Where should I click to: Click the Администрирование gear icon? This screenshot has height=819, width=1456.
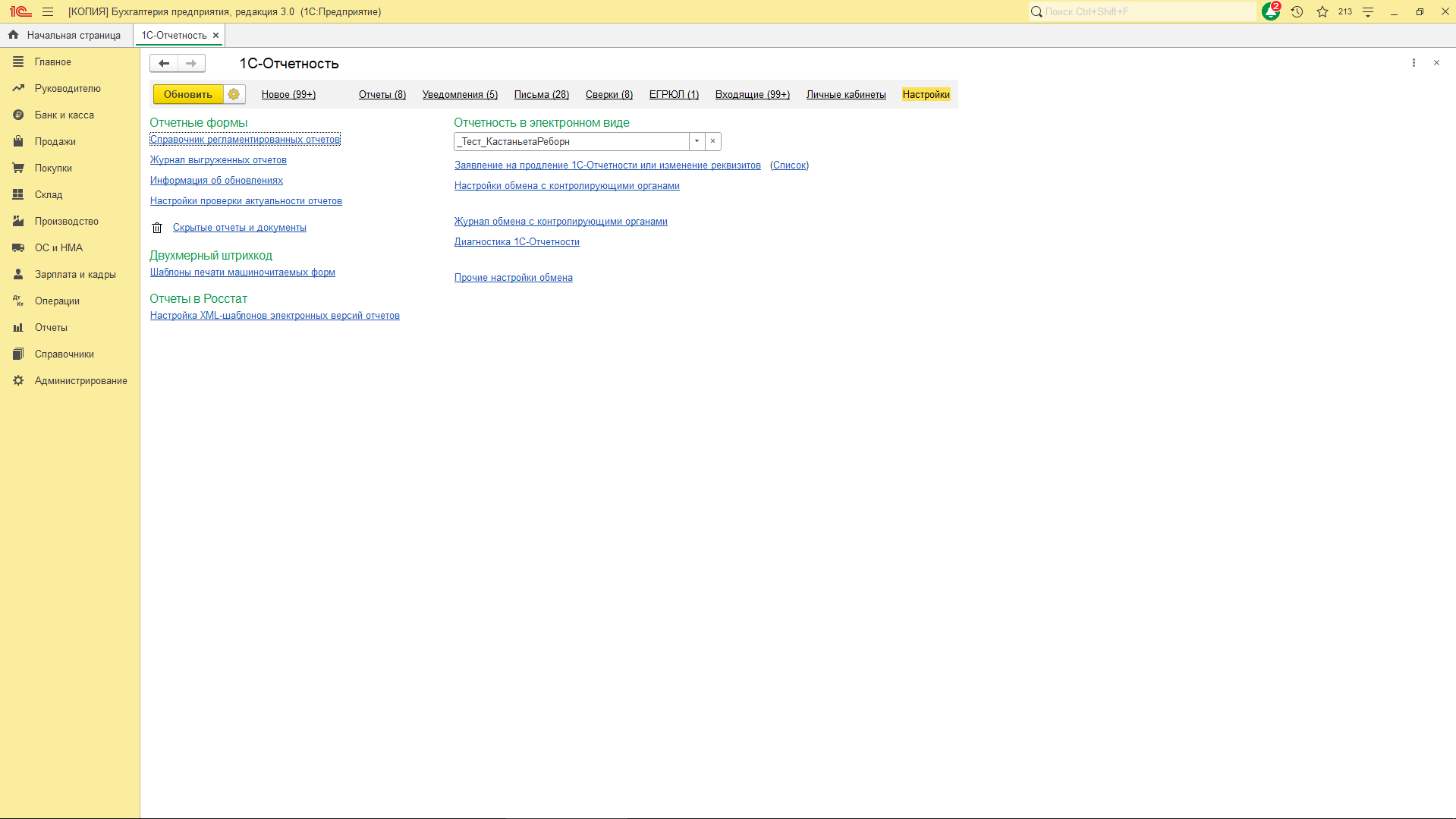(18, 380)
